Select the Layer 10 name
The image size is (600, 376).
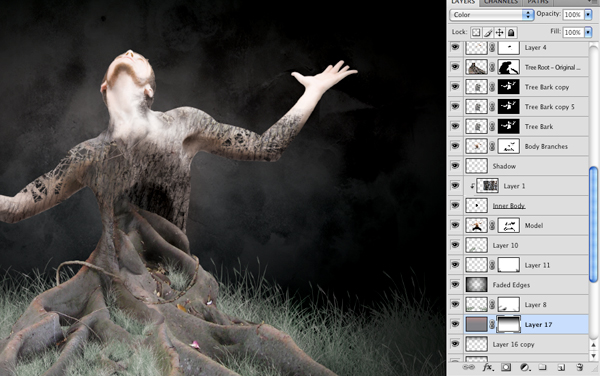(505, 246)
